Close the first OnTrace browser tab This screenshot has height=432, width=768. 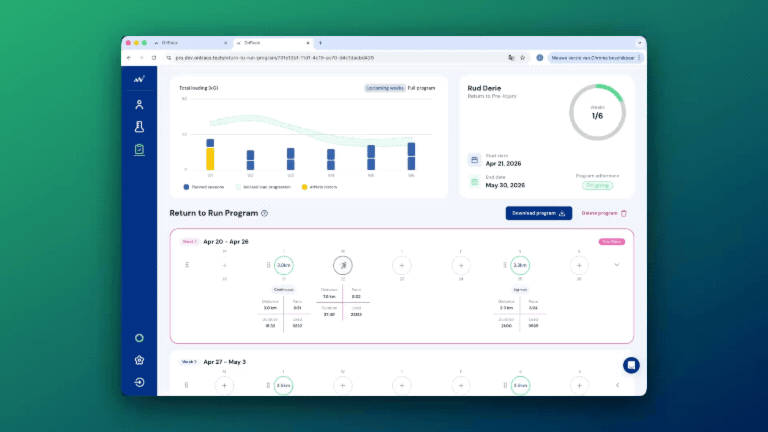pos(226,43)
